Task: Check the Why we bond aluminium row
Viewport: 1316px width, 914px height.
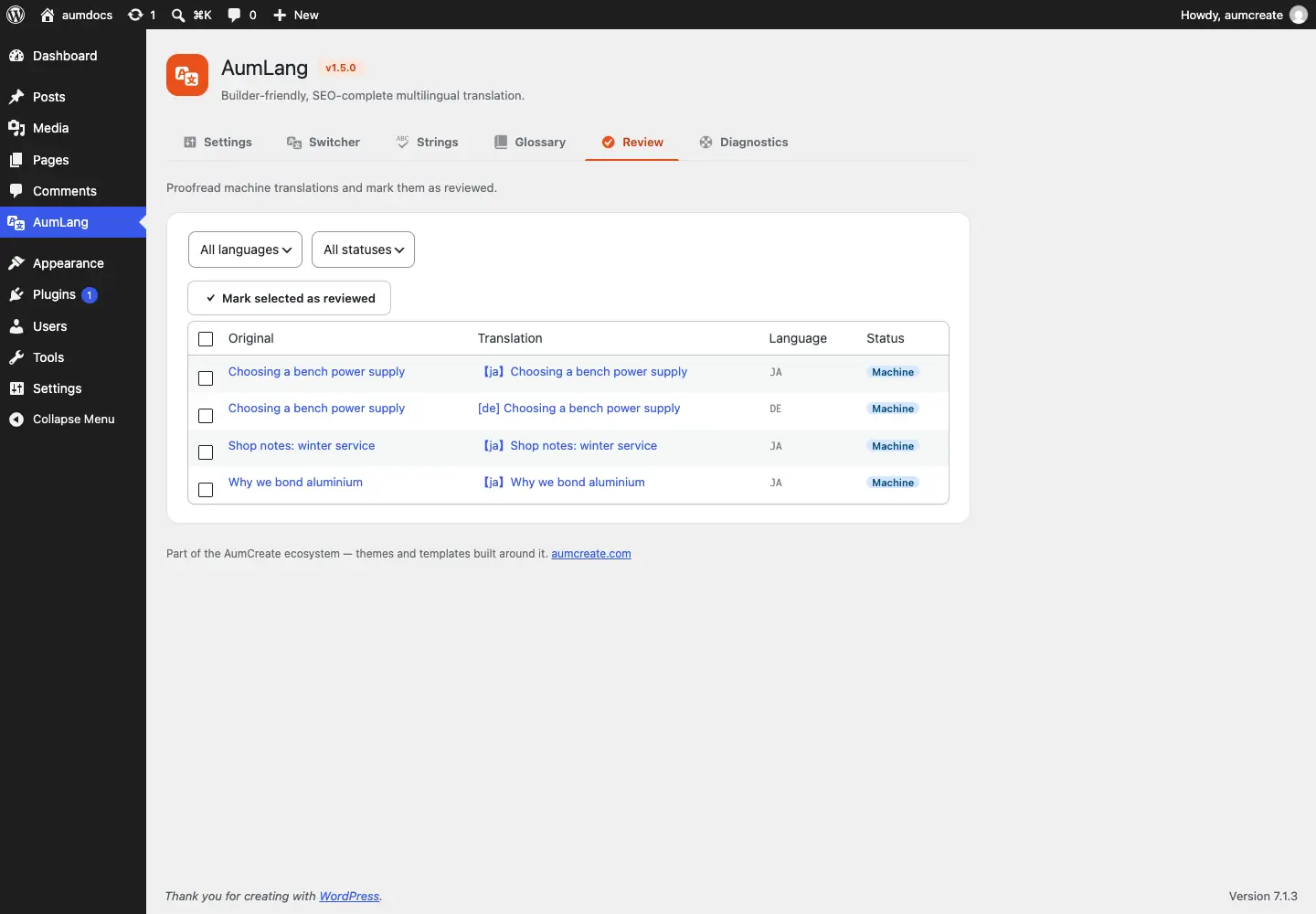Action: tap(206, 490)
